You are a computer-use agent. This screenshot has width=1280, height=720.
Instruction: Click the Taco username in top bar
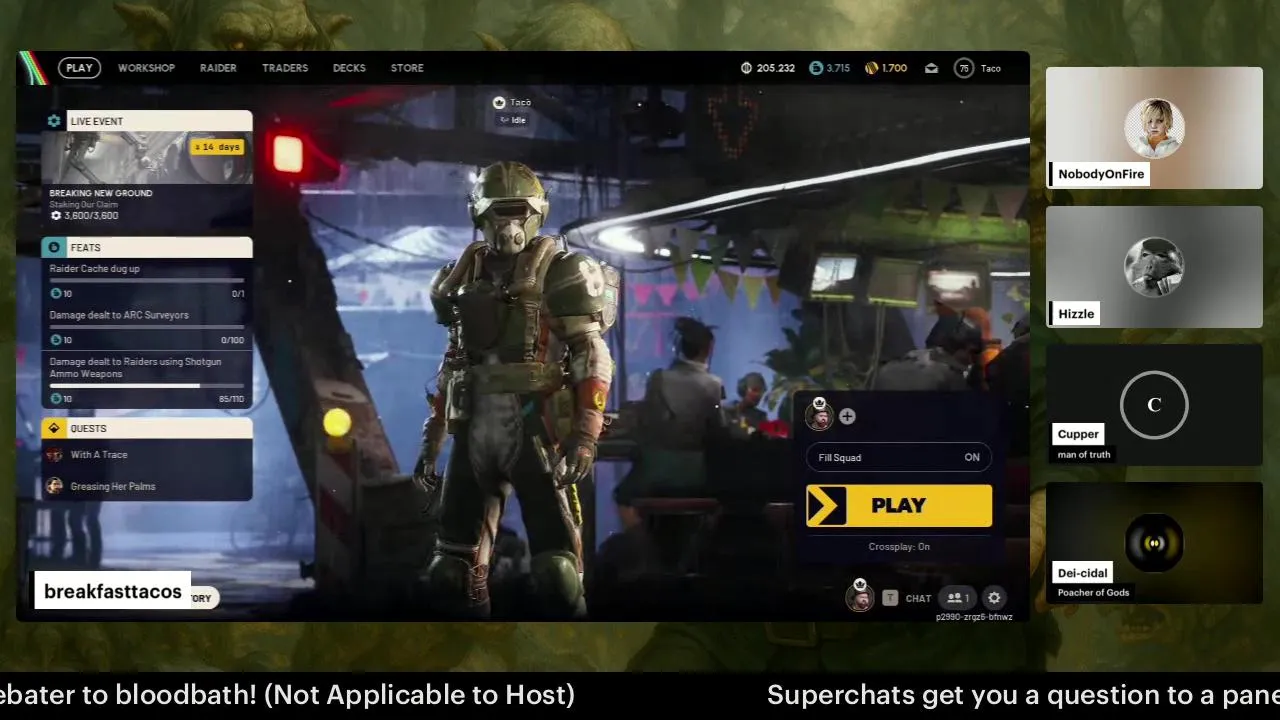coord(990,68)
